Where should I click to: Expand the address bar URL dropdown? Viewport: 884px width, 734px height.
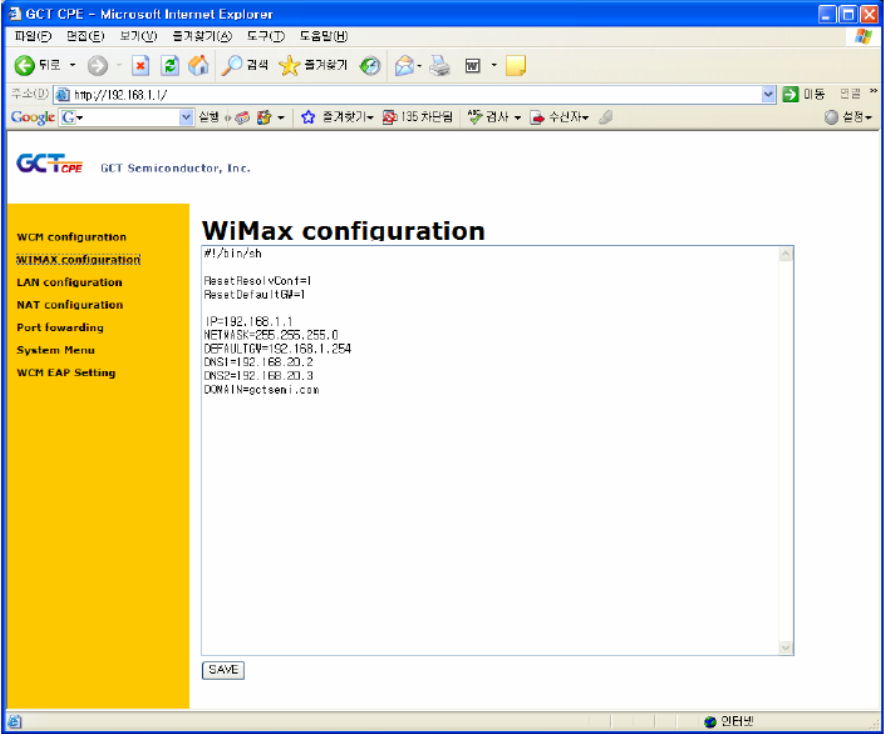(768, 95)
